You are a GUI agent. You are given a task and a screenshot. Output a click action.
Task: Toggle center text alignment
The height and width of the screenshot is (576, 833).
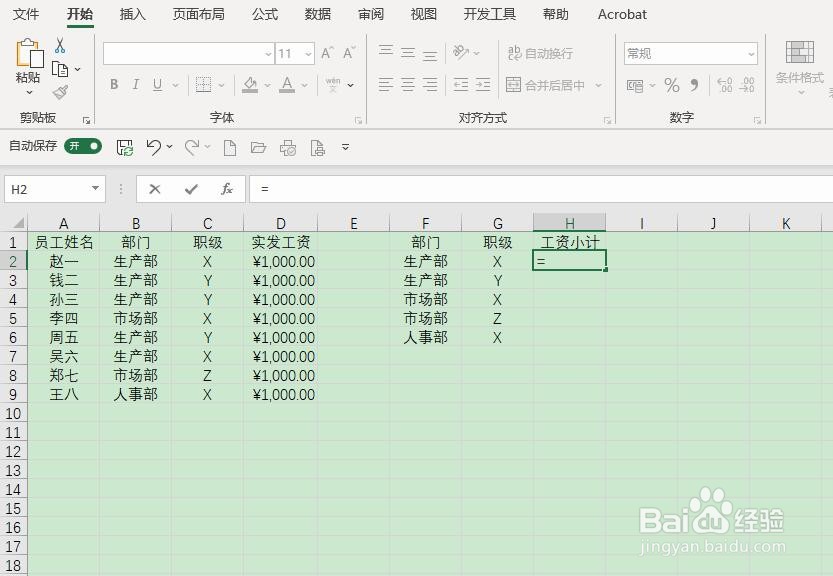[x=408, y=84]
